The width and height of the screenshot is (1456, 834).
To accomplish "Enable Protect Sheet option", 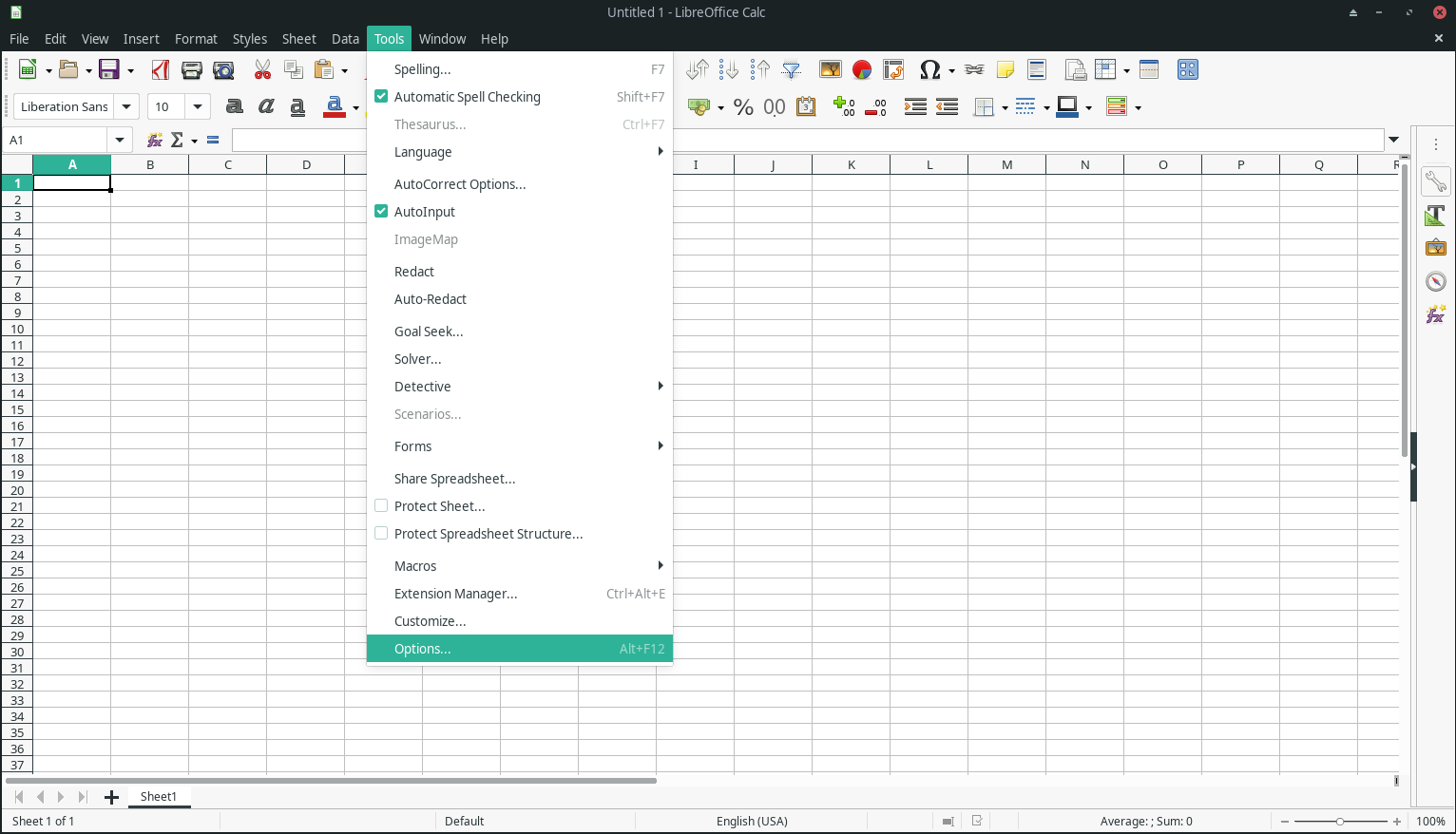I will (x=438, y=505).
